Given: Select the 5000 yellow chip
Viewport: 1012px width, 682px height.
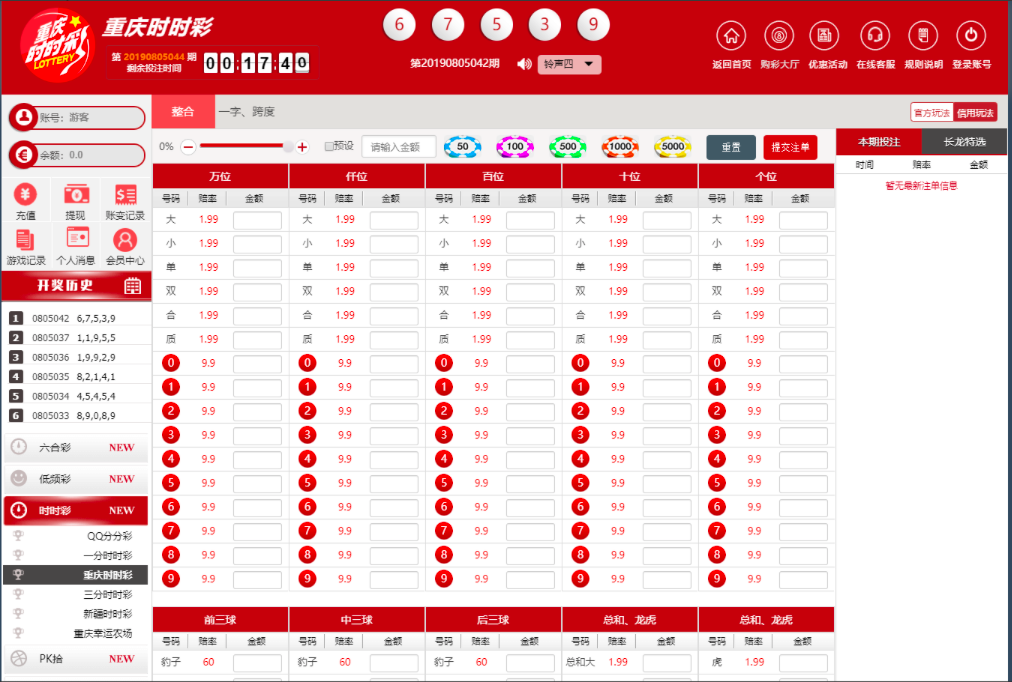Looking at the screenshot, I should [x=673, y=147].
